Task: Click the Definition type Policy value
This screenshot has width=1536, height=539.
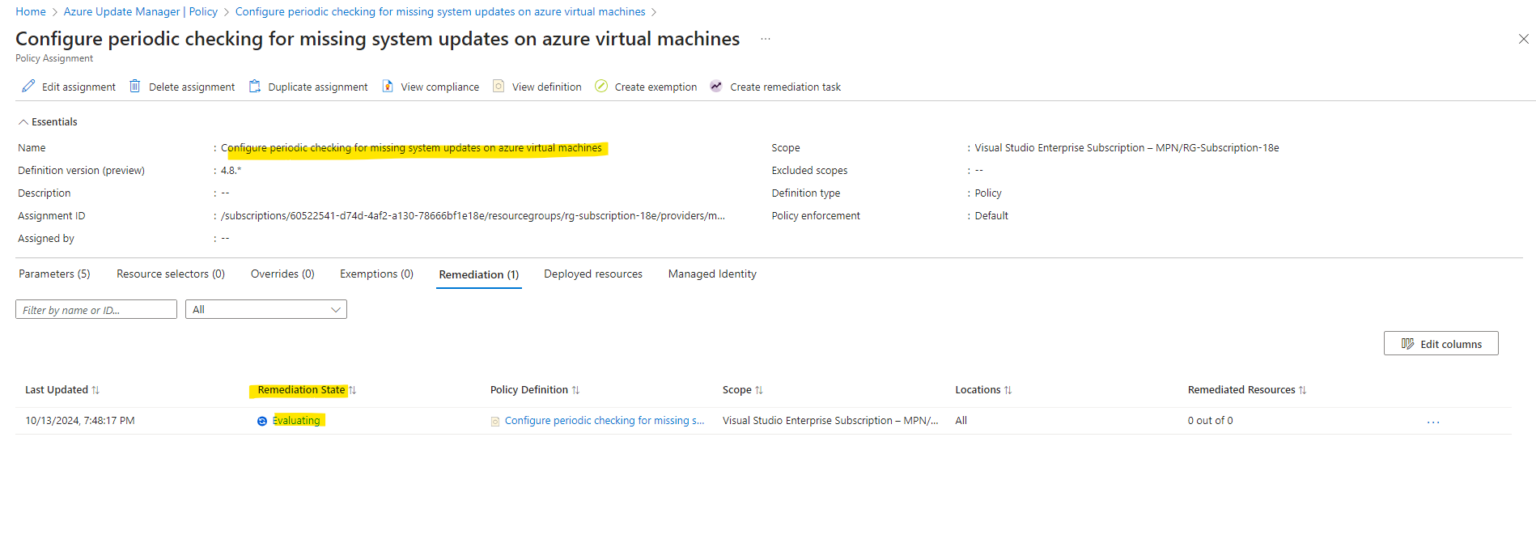Action: click(988, 193)
